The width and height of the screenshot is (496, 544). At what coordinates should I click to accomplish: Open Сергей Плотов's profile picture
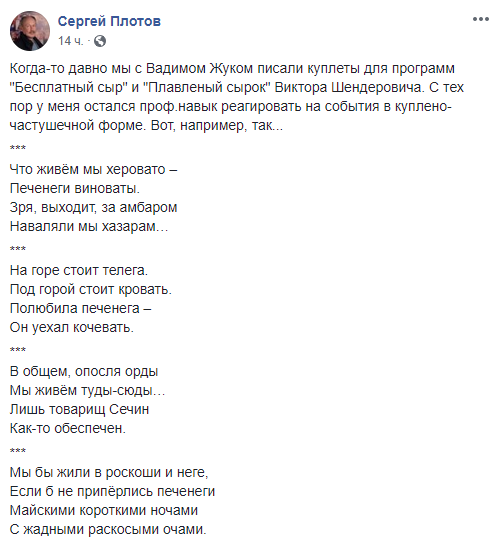[x=30, y=31]
